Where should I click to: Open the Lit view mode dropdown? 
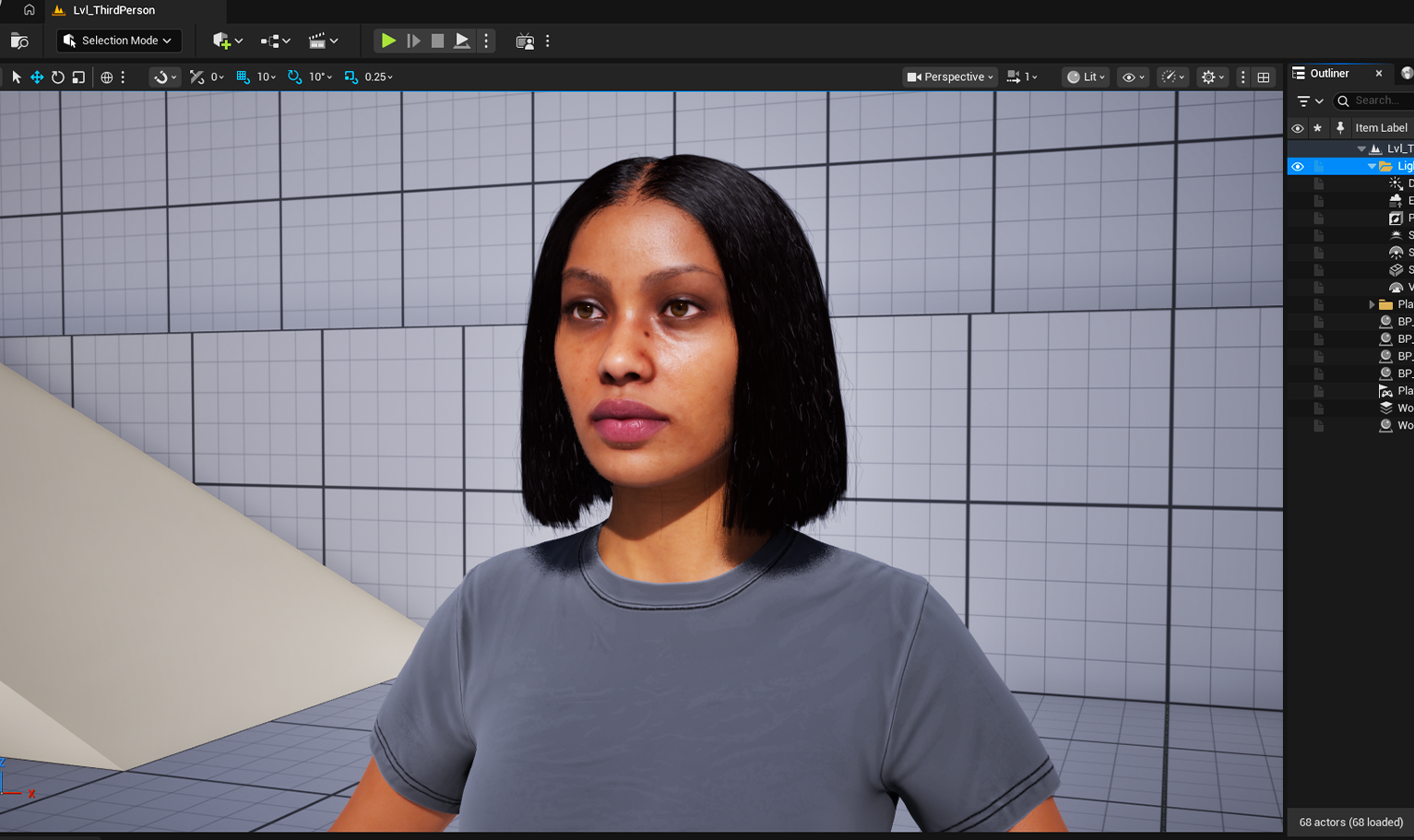[1084, 77]
